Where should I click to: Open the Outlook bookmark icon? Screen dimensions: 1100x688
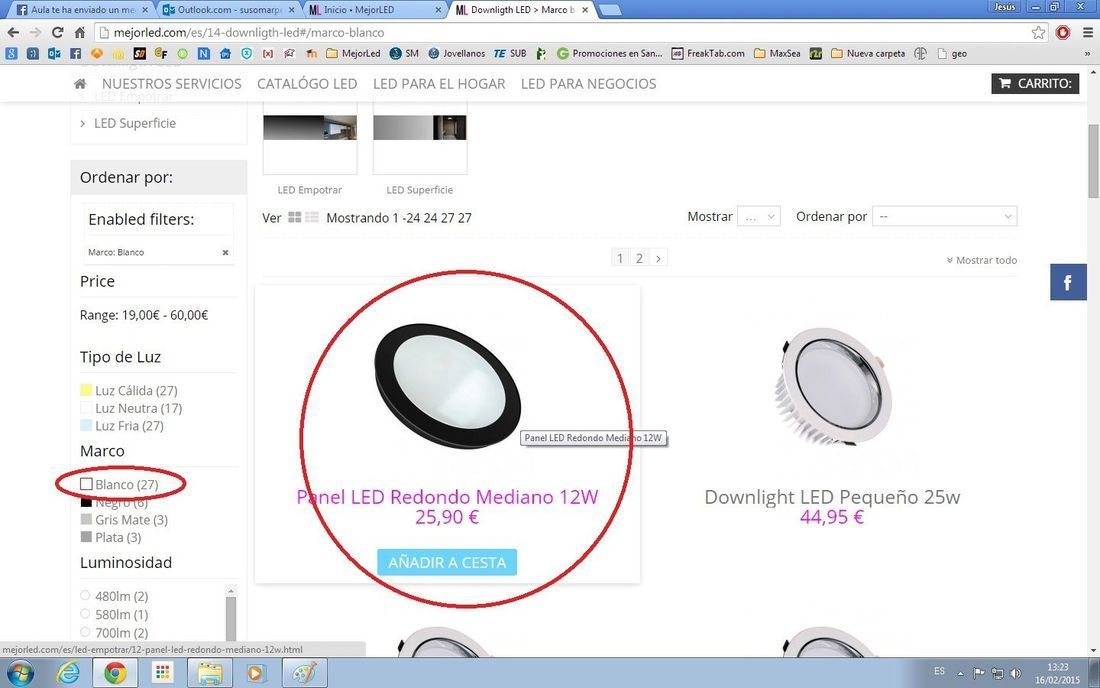pos(54,53)
